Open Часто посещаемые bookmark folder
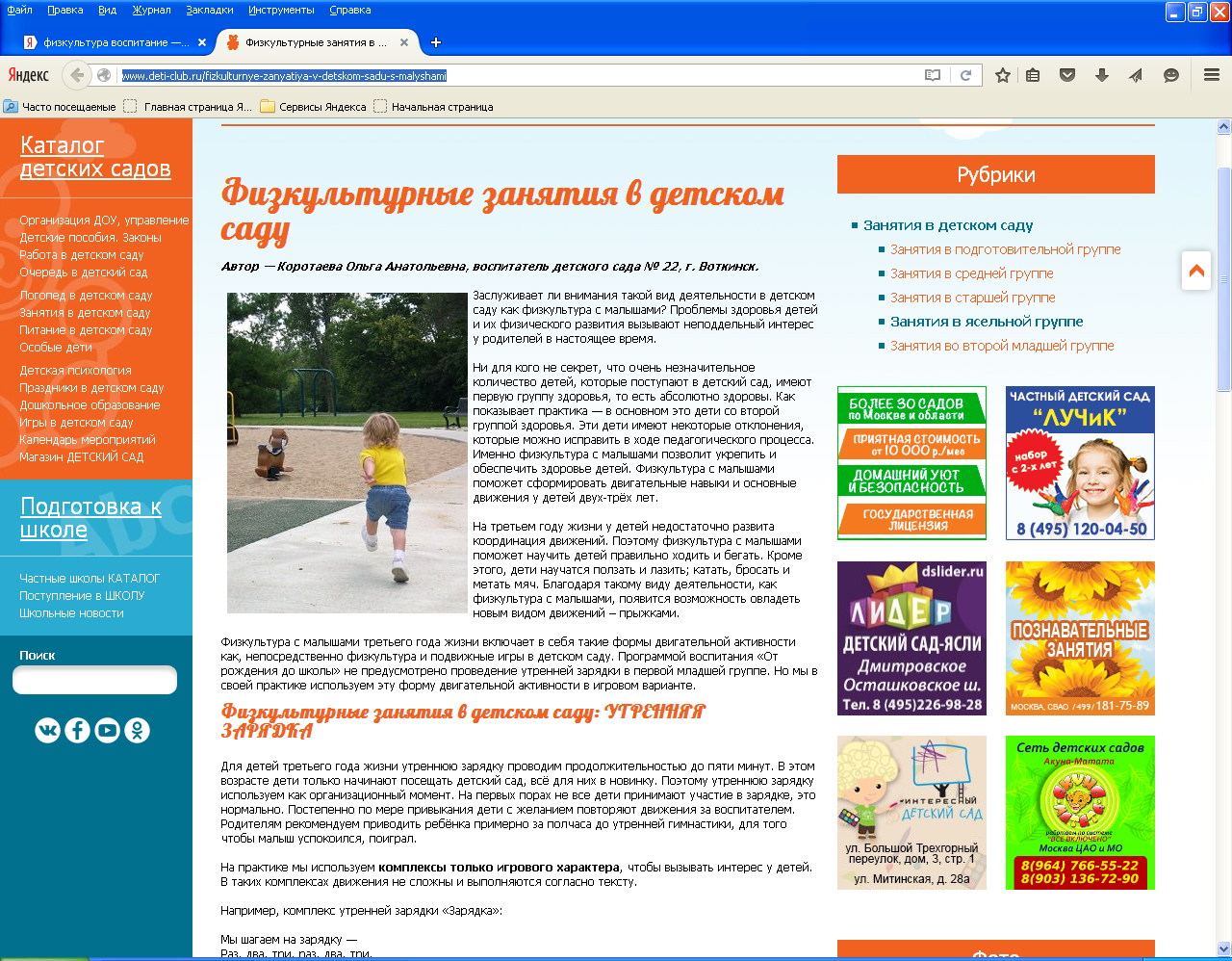The width and height of the screenshot is (1232, 961). 60,107
